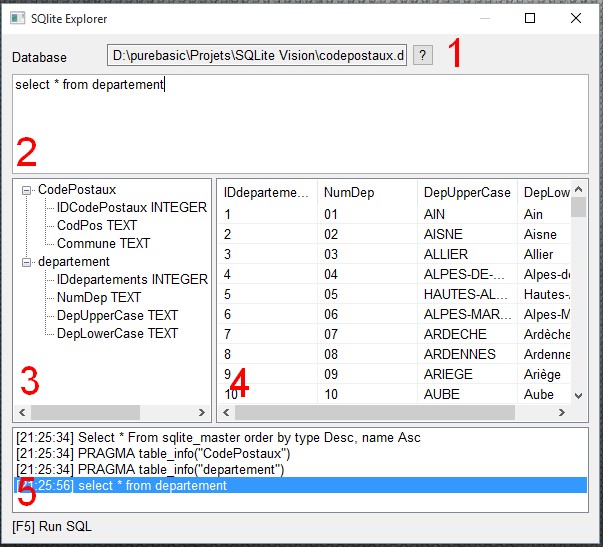
Task: Click the tree panel horizontal scrollbar thumb
Action: (85, 413)
